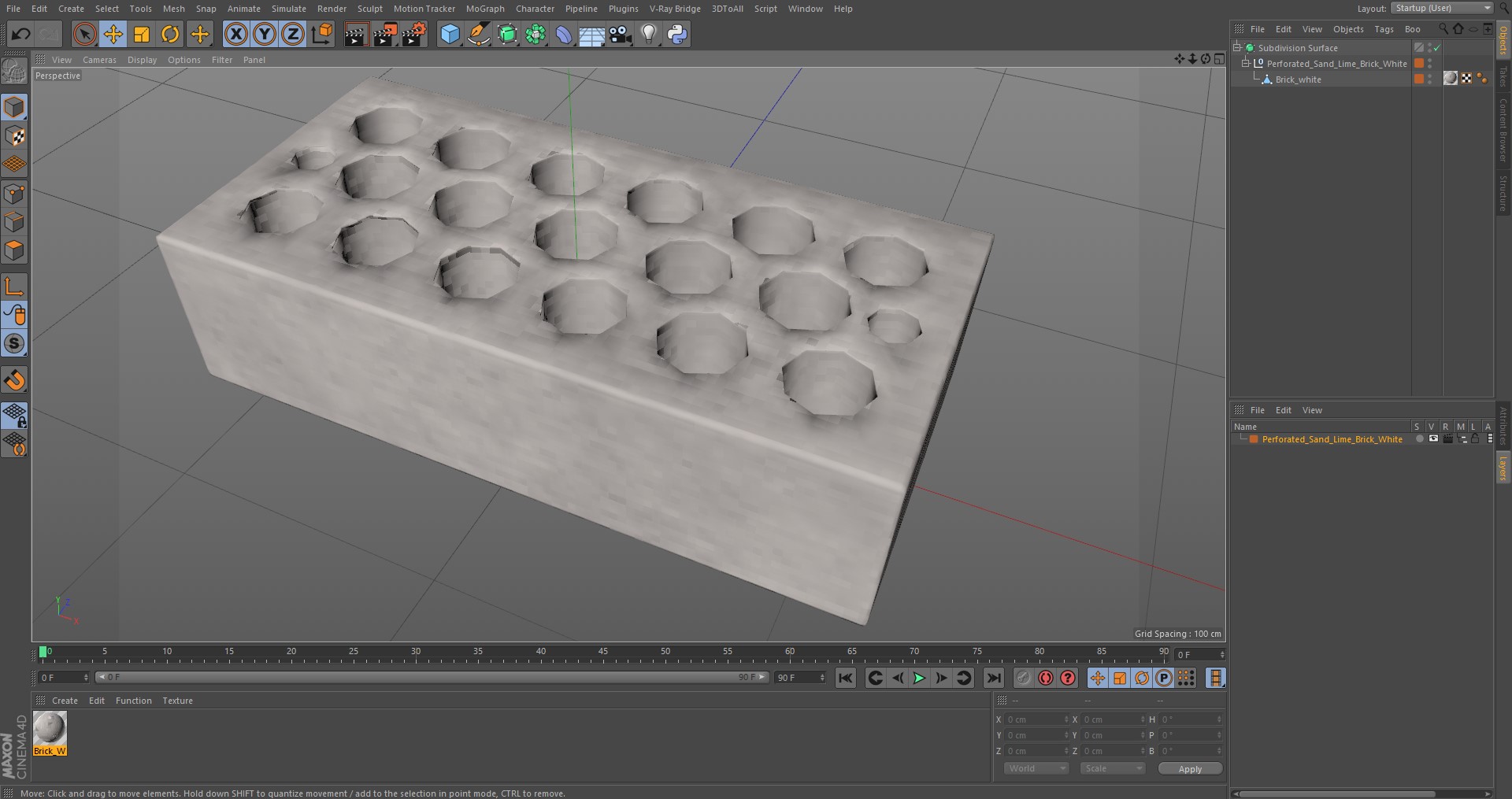The image size is (1512, 799).
Task: Open the Cameras viewport menu
Action: click(x=99, y=60)
